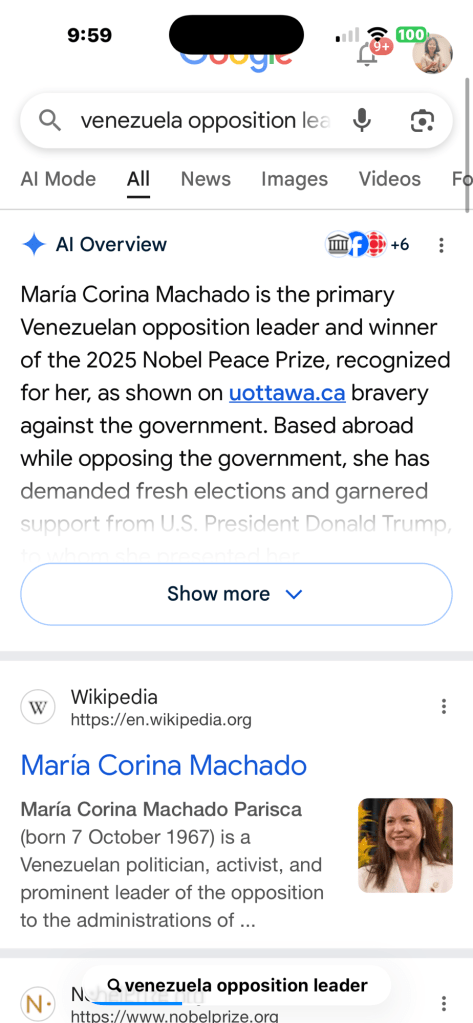Open María Corina Machado Wikipedia link
Viewport: 473px width, 1023px height.
pyautogui.click(x=164, y=765)
